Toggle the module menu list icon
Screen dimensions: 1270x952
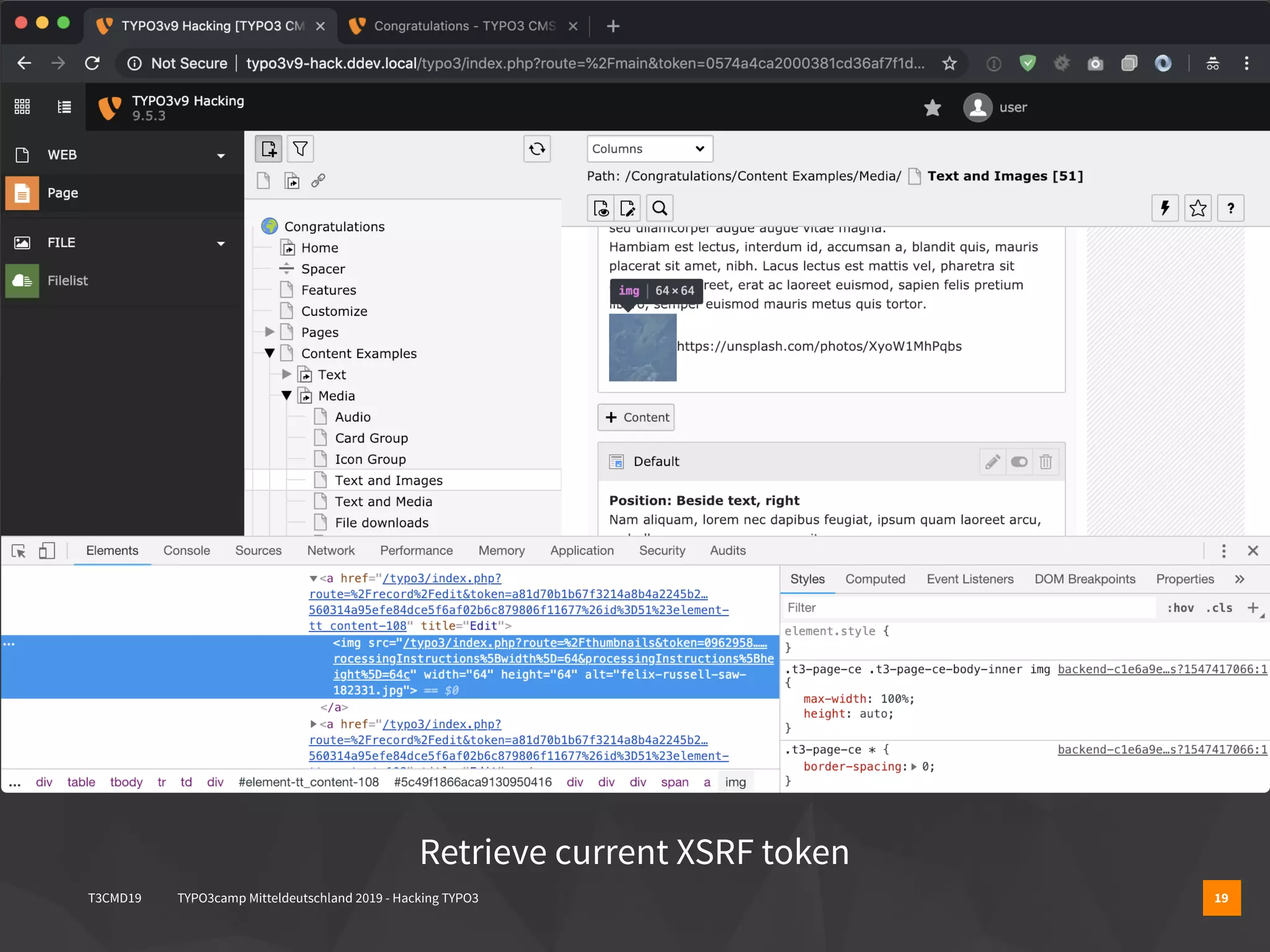click(64, 107)
